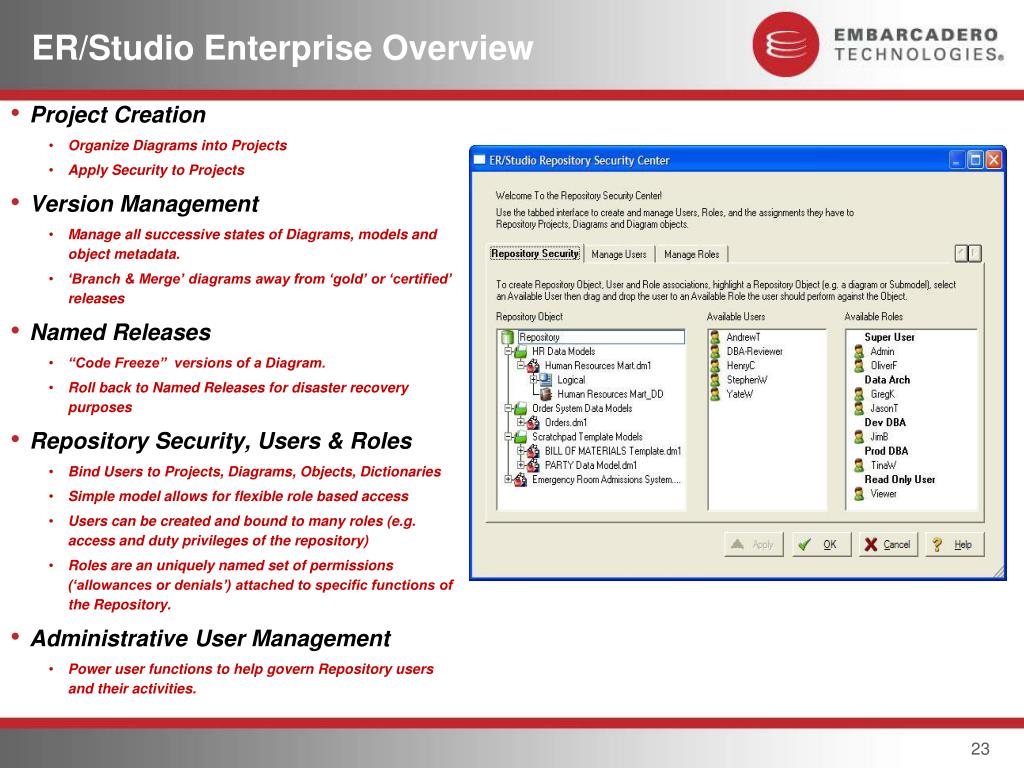The width and height of the screenshot is (1024, 768).
Task: Click the user icon next to YateW
Action: click(x=715, y=394)
